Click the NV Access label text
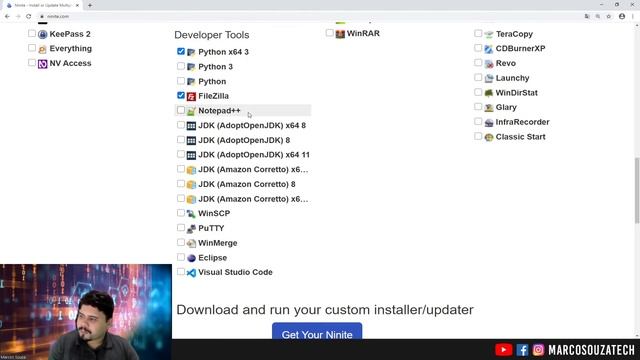This screenshot has width=640, height=360. [x=70, y=63]
